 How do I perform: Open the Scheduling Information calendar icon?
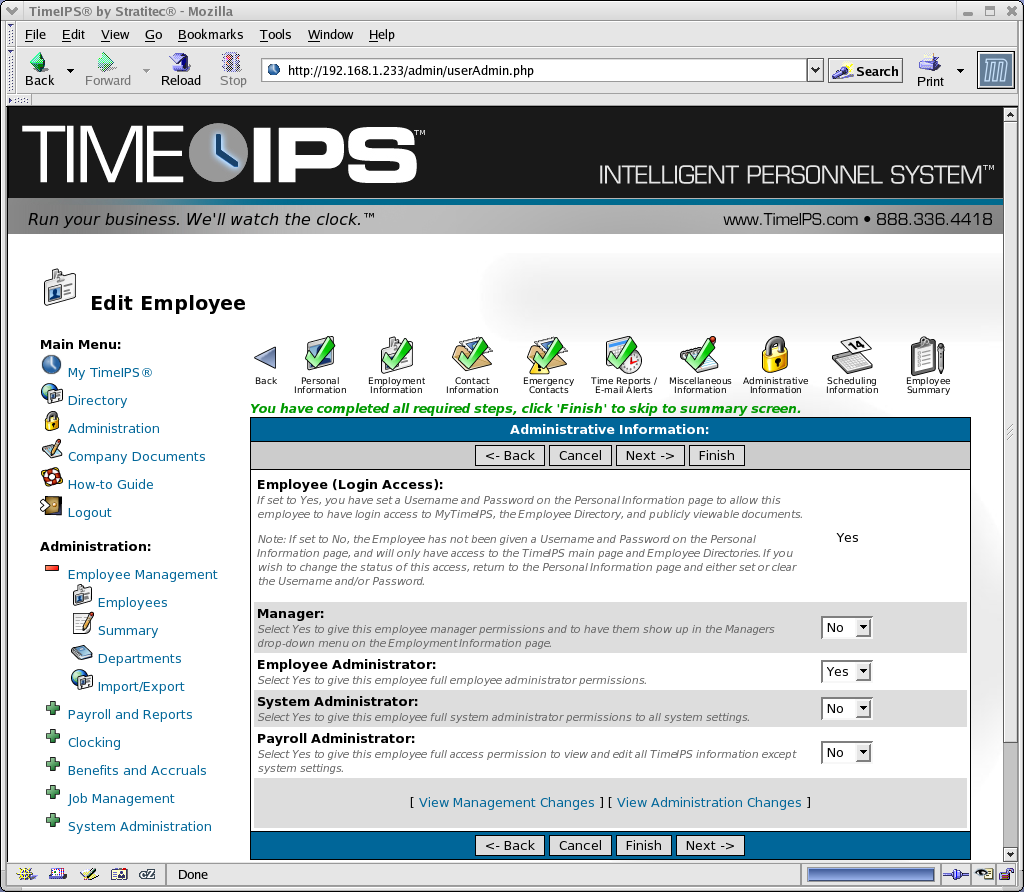point(852,353)
